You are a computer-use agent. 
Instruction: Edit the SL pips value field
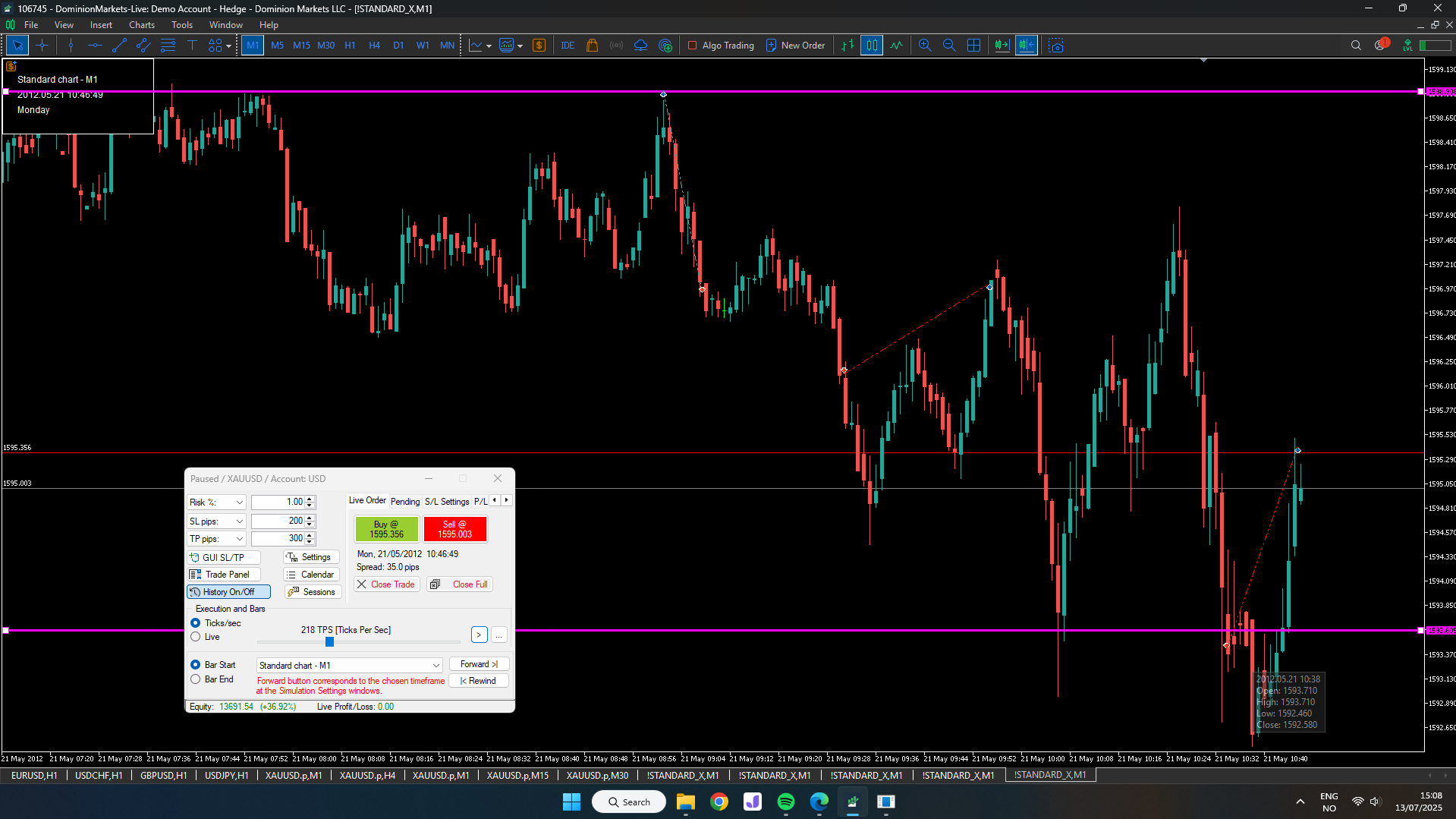[278, 521]
